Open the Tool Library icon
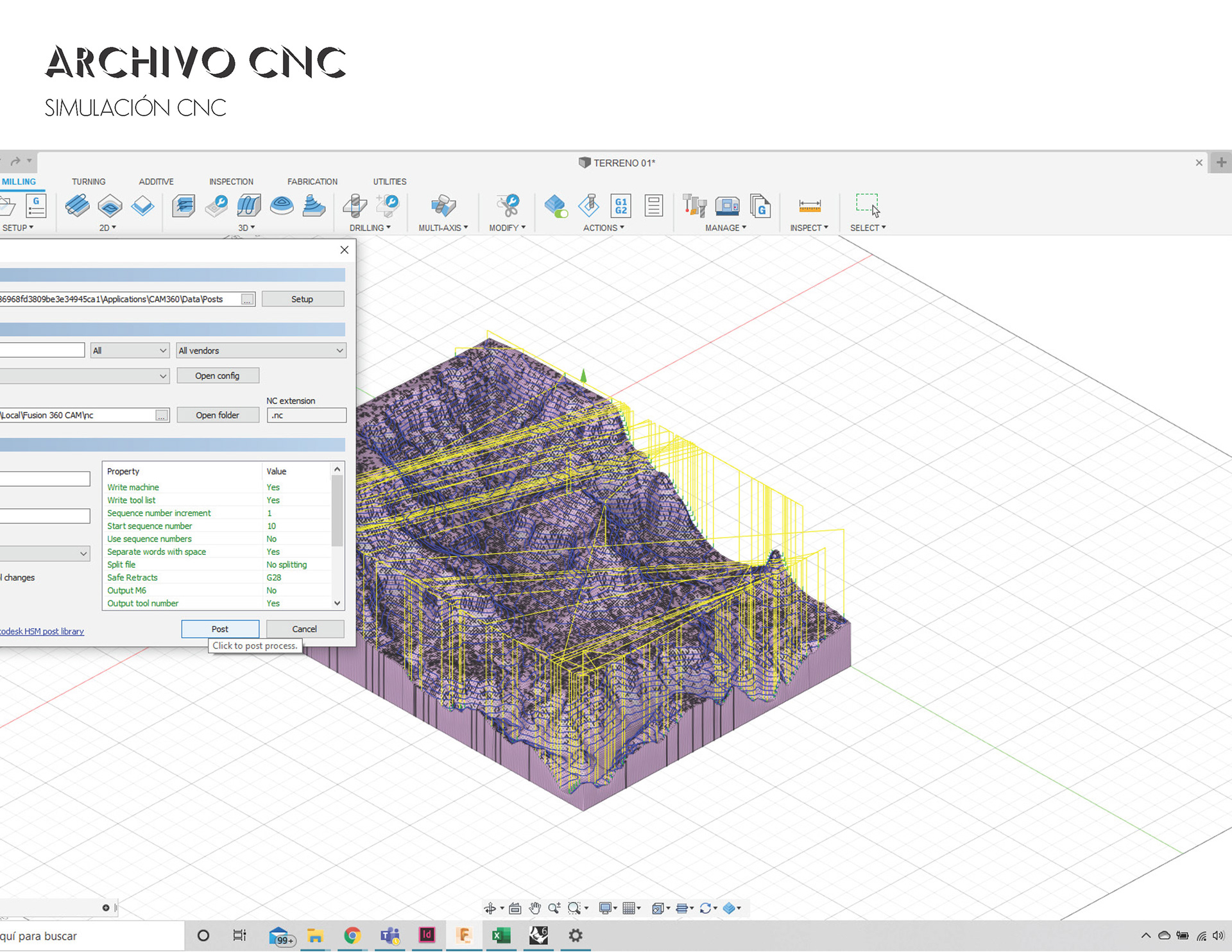 tap(694, 206)
